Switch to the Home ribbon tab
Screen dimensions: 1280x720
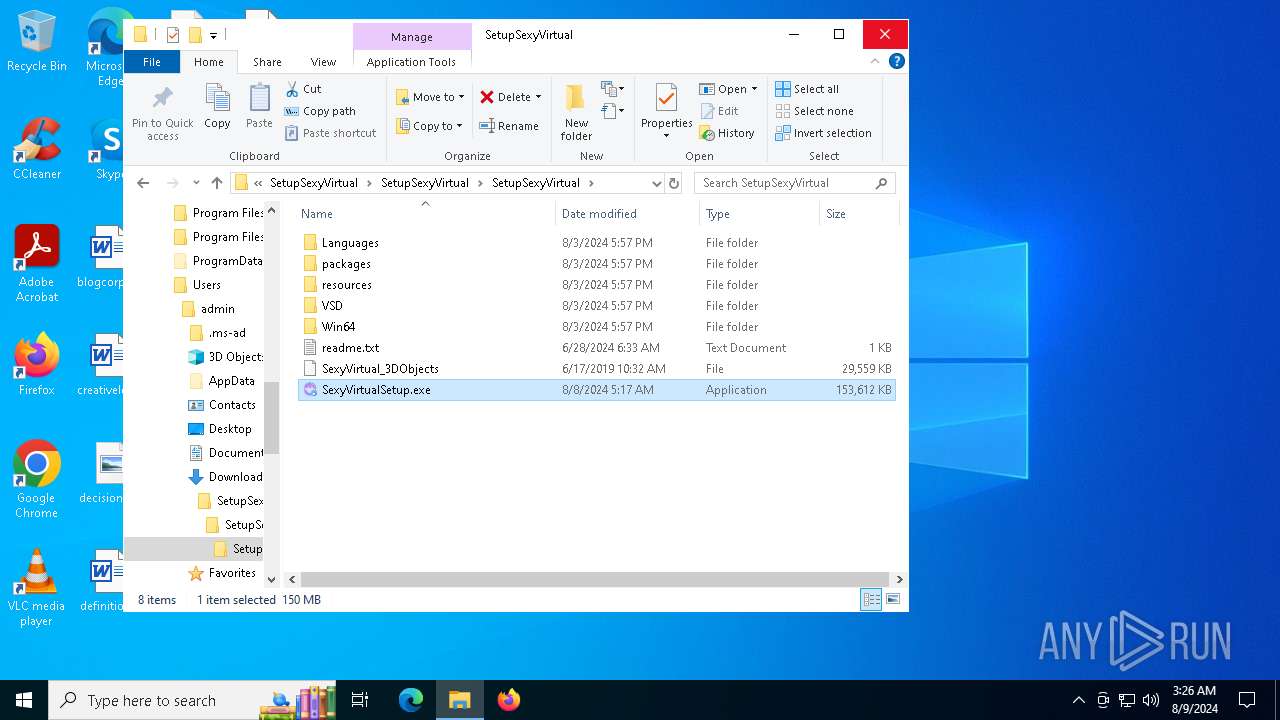pyautogui.click(x=209, y=62)
